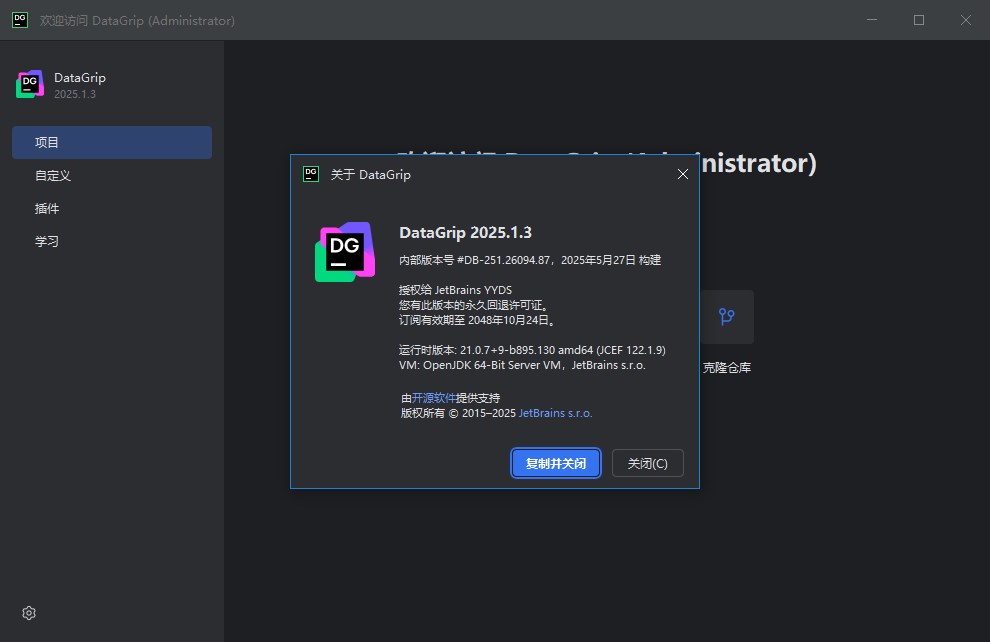Screen dimensions: 990x642
Task: Click the 订阅有效期至 2048年10月24日 line
Action: [x=477, y=320]
